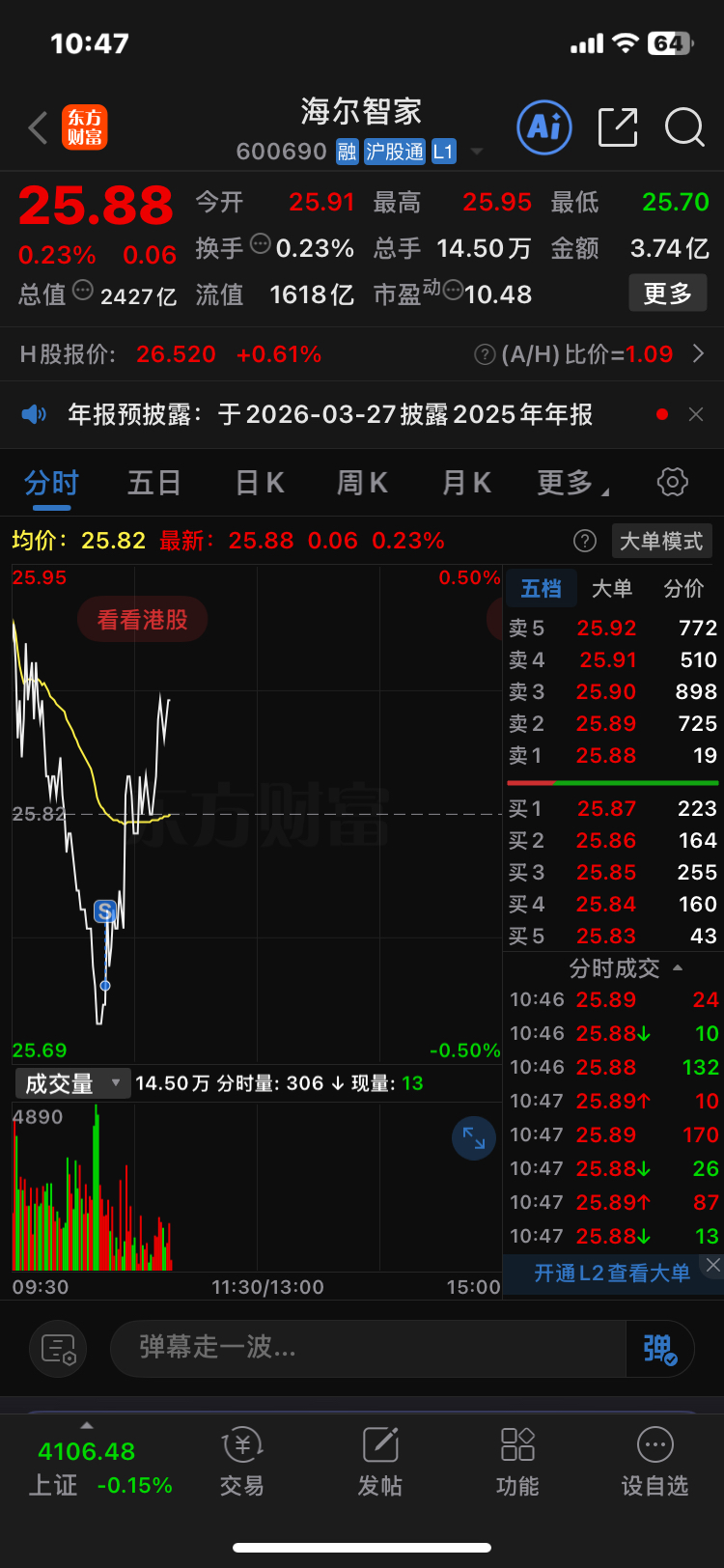Tap 买3 price 25.85 row

(x=612, y=873)
